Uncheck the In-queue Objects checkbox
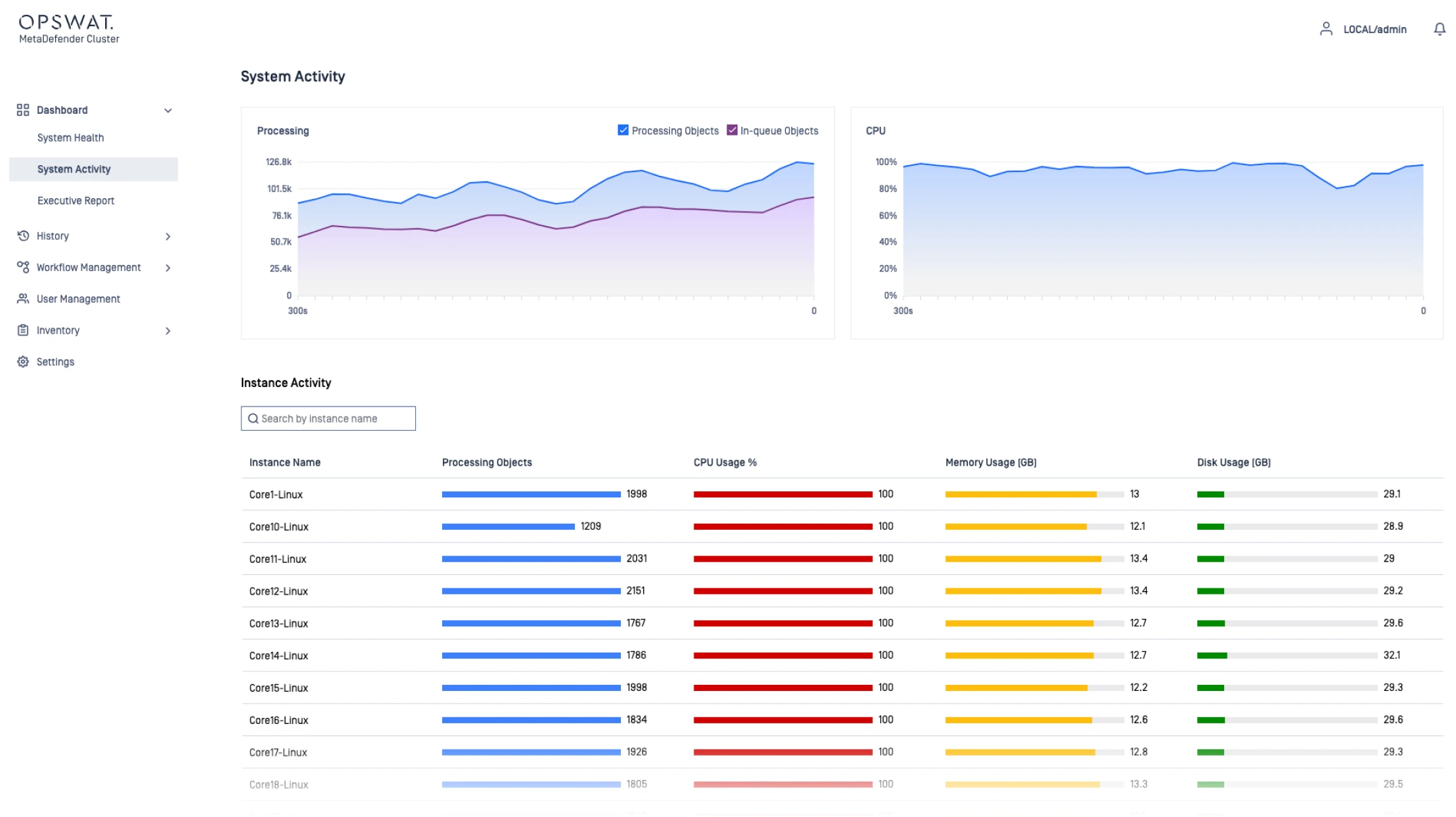1456x817 pixels. pyautogui.click(x=731, y=130)
